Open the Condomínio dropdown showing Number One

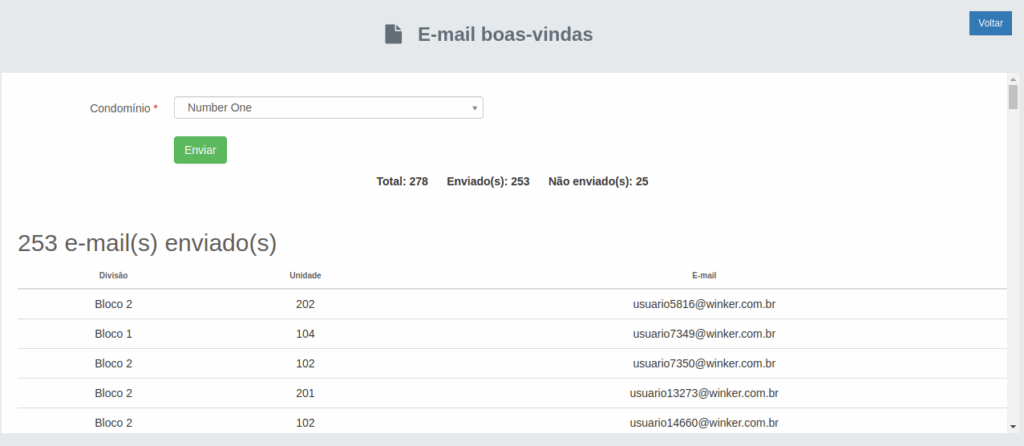coord(328,108)
